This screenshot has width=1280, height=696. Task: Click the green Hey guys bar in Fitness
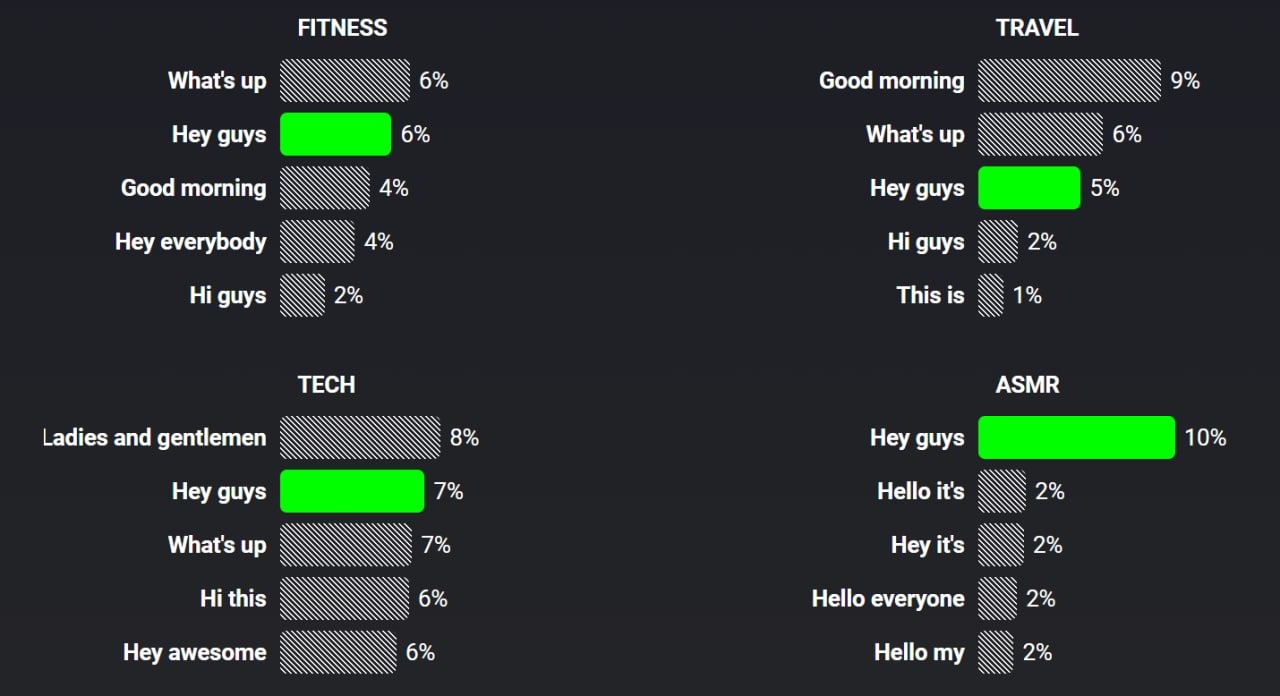(x=335, y=134)
